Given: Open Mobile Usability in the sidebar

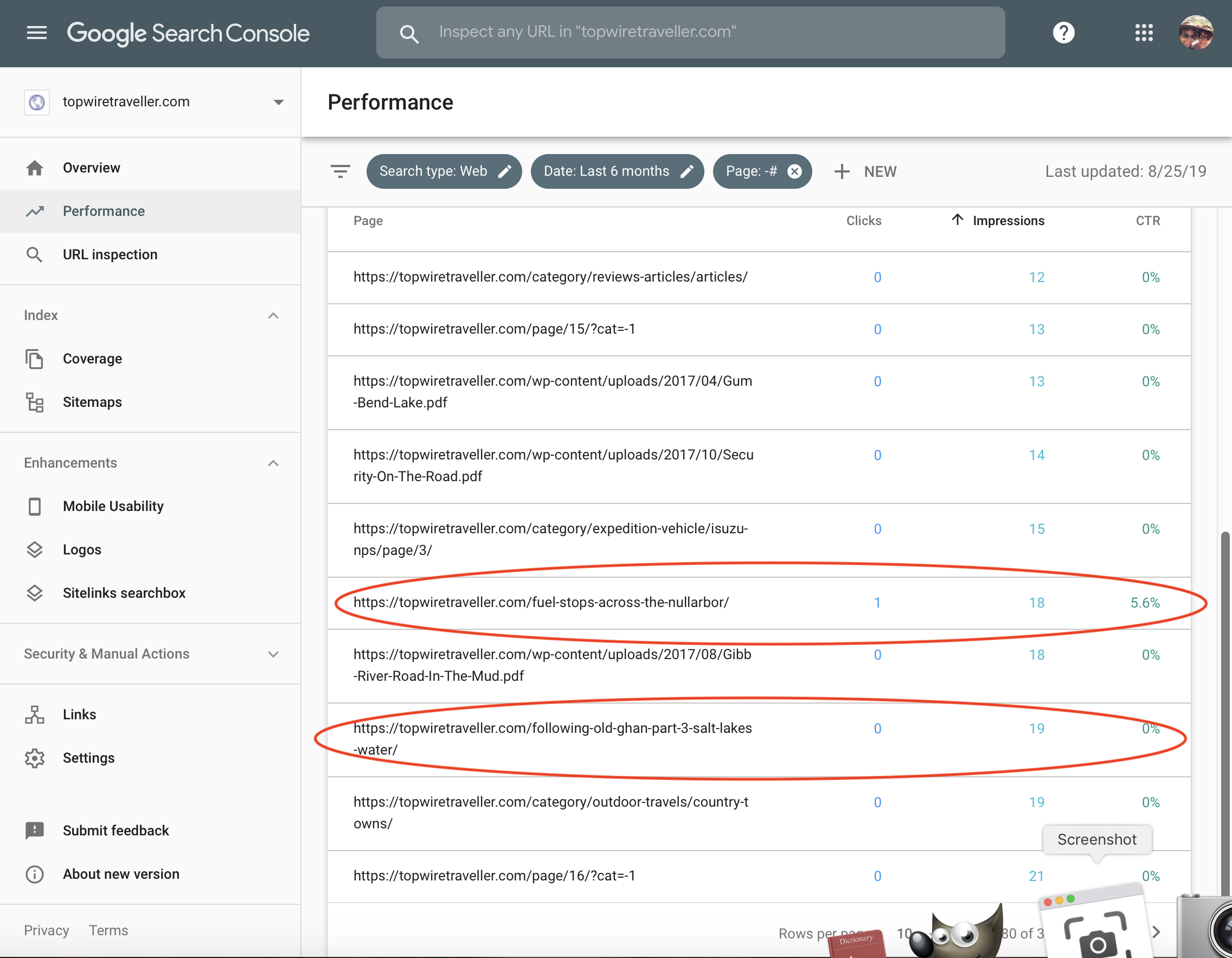Looking at the screenshot, I should pos(150,506).
